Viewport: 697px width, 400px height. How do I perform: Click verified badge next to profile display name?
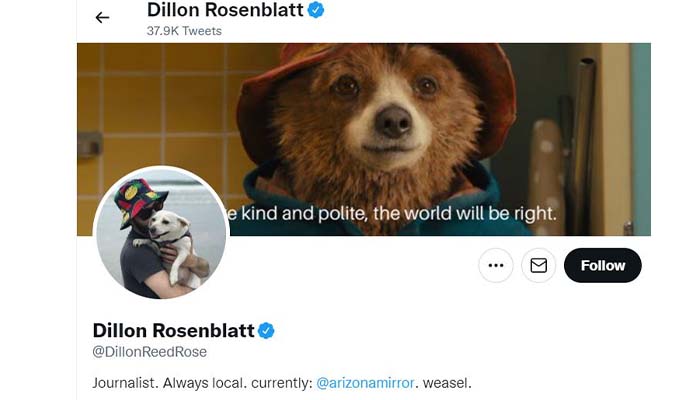tap(266, 331)
